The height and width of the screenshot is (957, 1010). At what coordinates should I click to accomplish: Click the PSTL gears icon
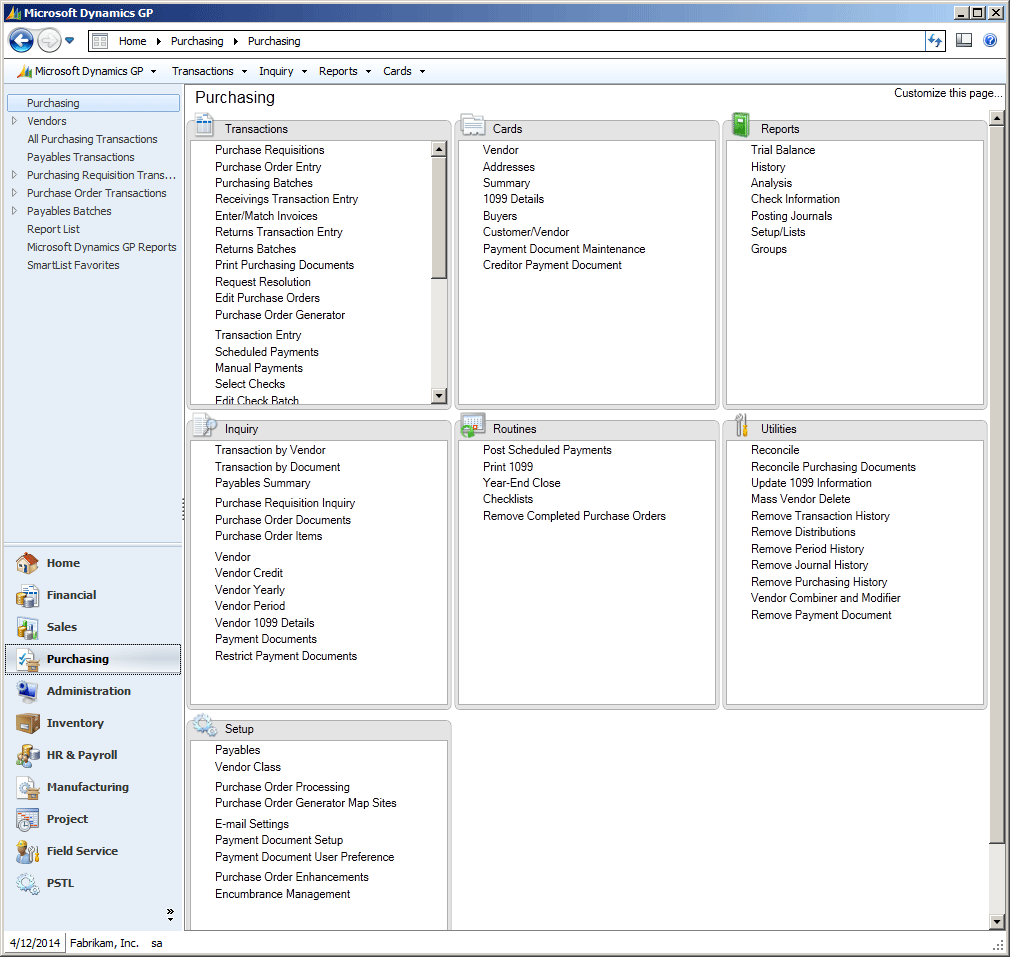pos(27,883)
